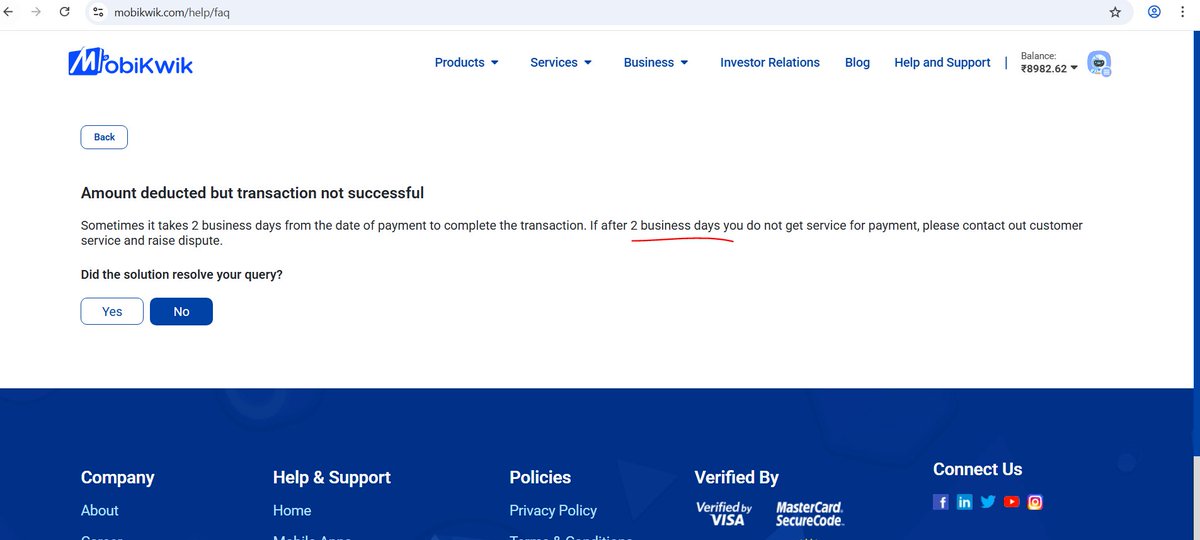Open the Privacy Policy footer link
The image size is (1200, 540).
pos(553,510)
